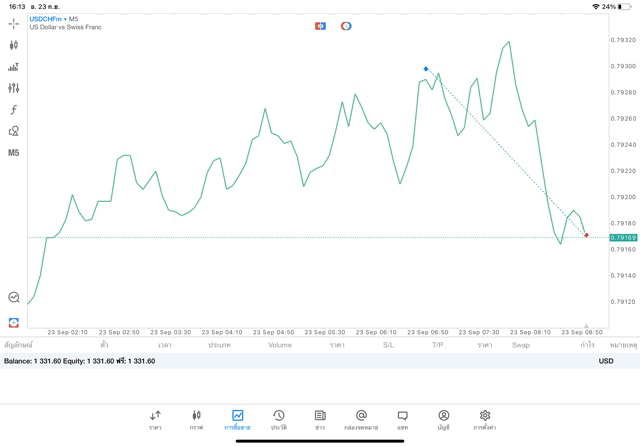Open the M5 timeframe selector
Viewport: 640px width, 447px height.
(14, 153)
